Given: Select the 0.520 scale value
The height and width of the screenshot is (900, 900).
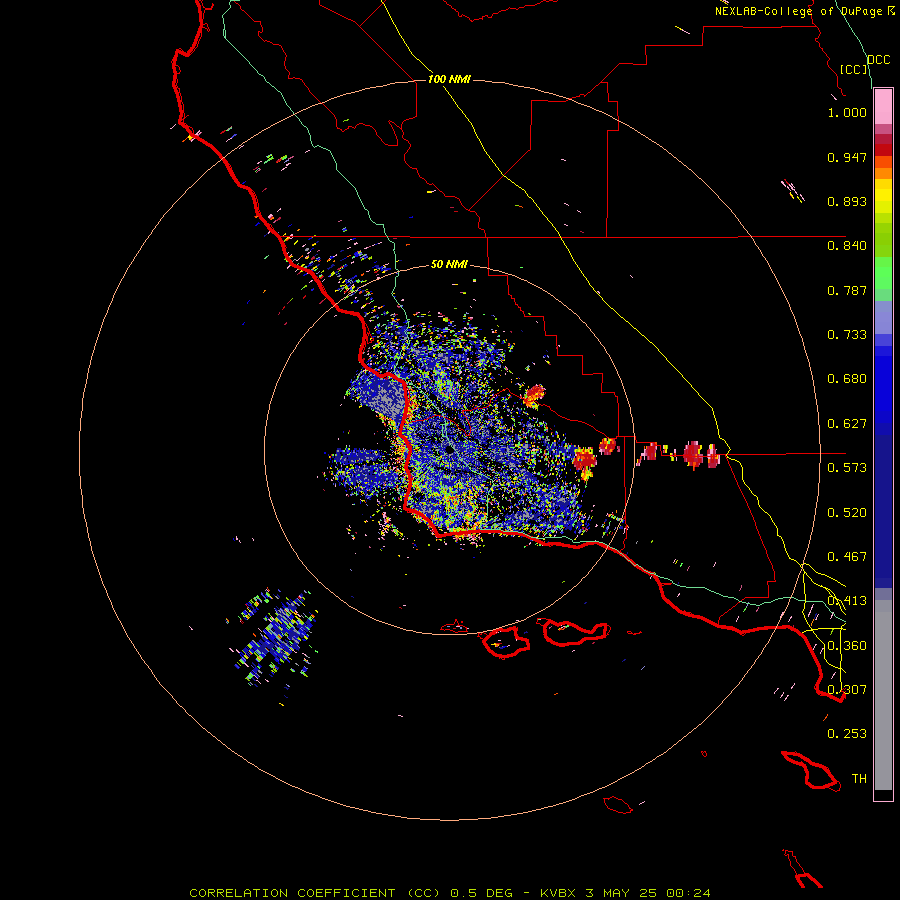Looking at the screenshot, I should coord(847,513).
